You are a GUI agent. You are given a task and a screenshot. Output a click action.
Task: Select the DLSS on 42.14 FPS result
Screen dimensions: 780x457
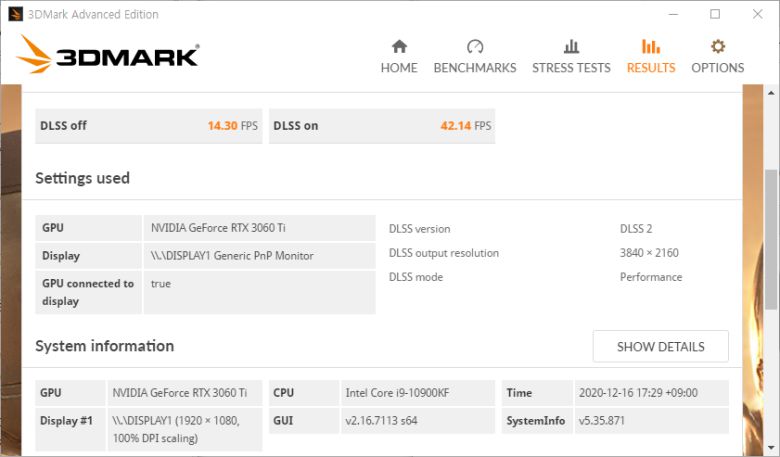382,126
